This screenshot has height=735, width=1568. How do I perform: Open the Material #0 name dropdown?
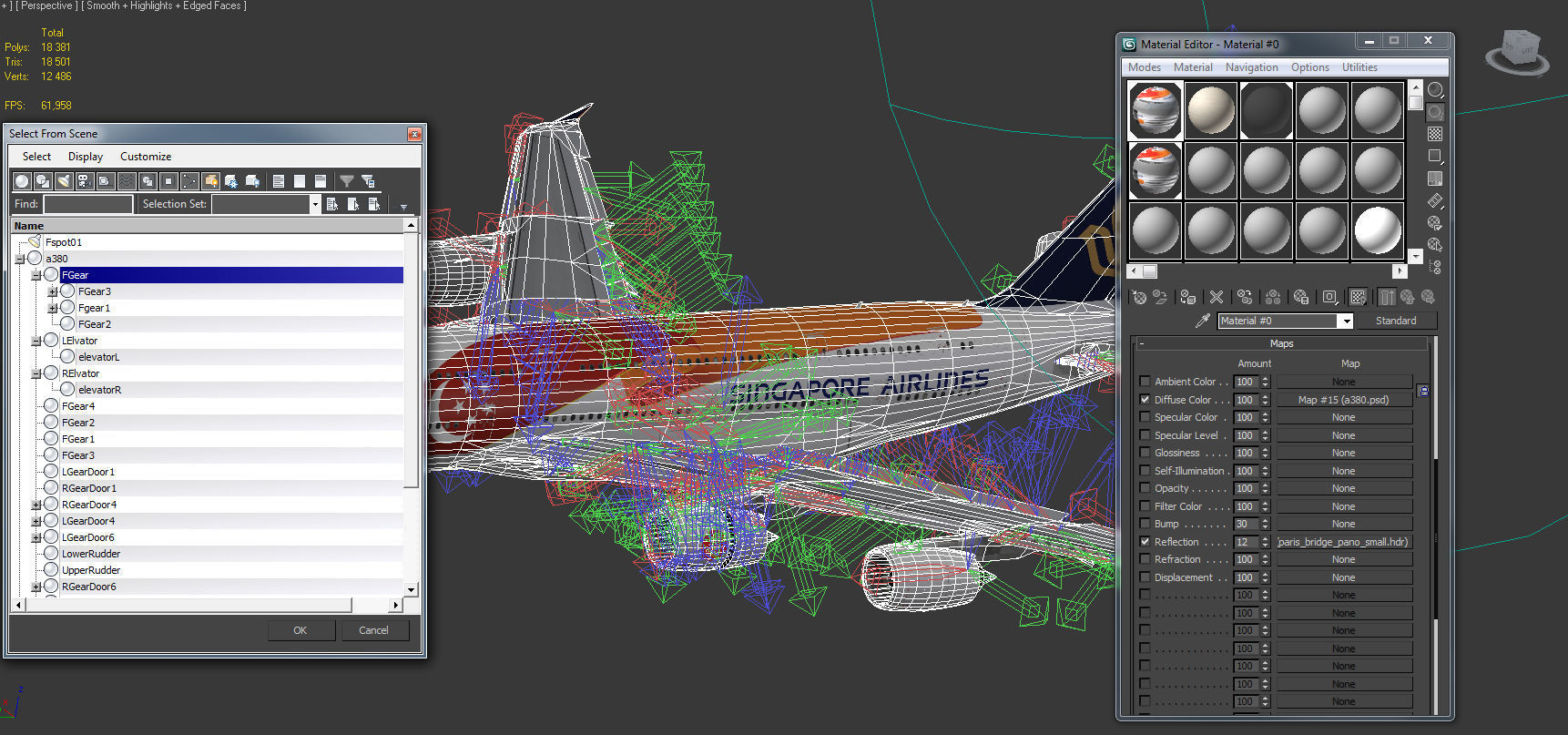[1345, 321]
